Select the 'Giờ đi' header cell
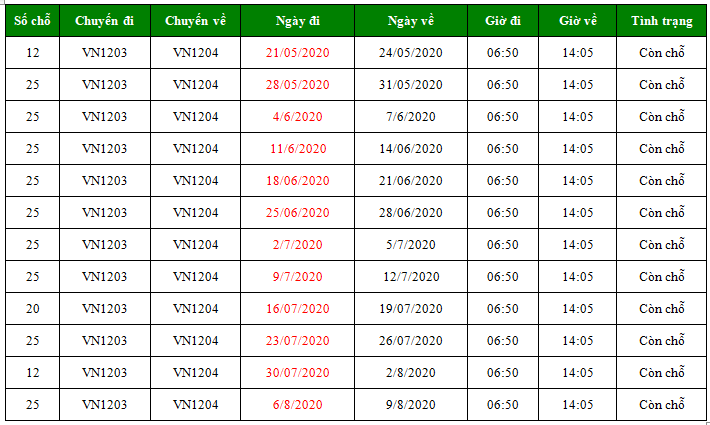The height and width of the screenshot is (425, 710). click(502, 21)
